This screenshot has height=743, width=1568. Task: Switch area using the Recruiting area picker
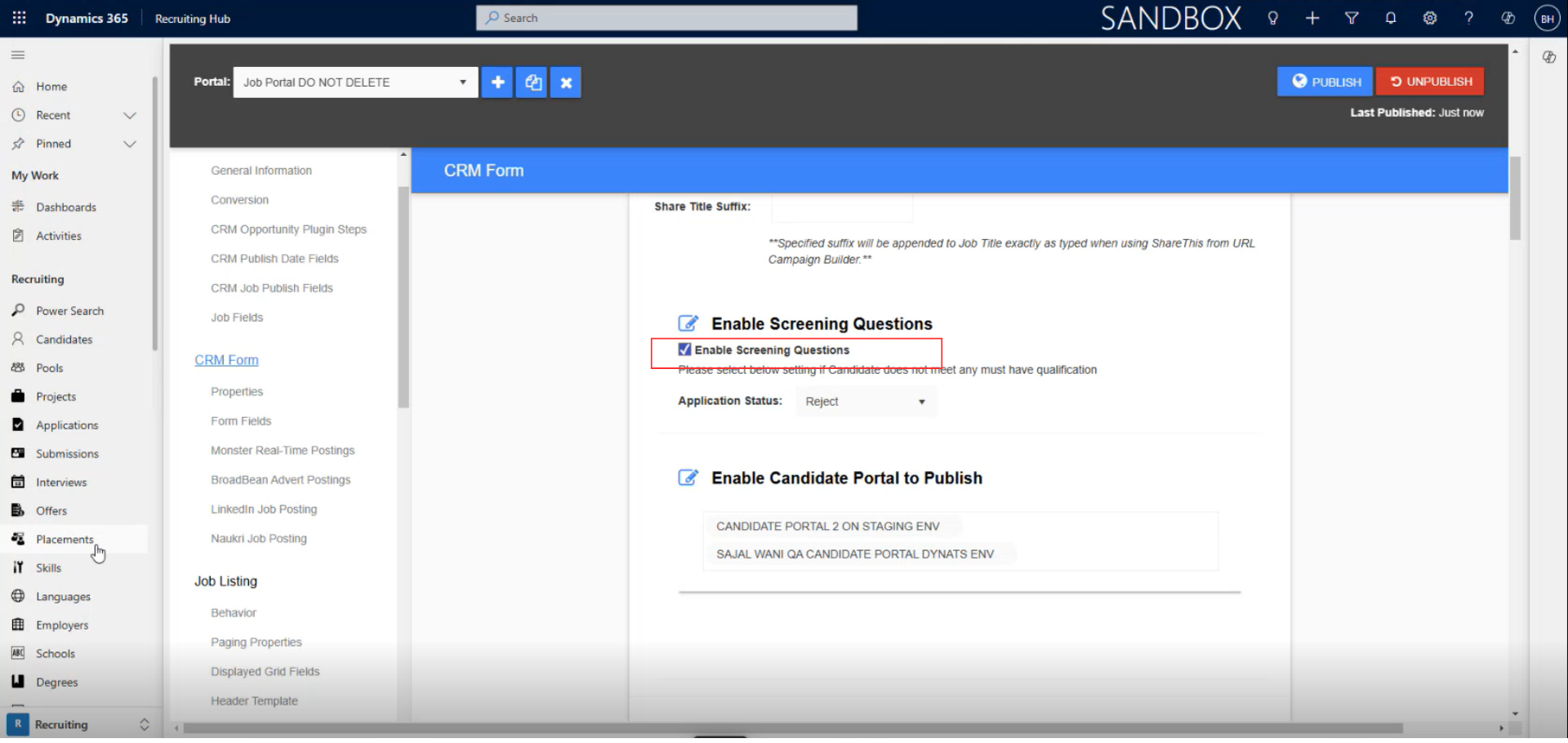tap(78, 725)
